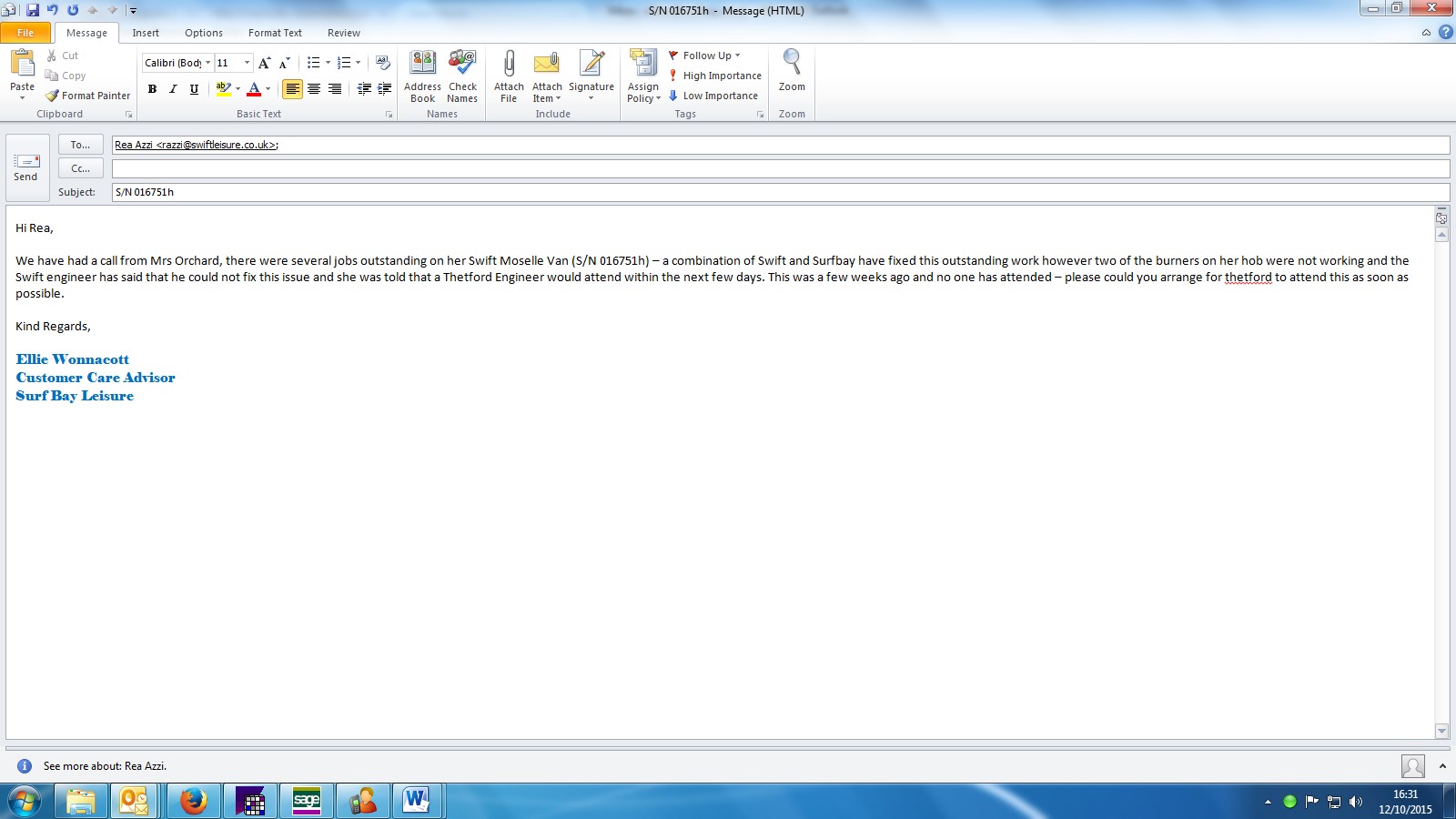Viewport: 1456px width, 819px height.
Task: Align text to the left
Action: [x=292, y=88]
